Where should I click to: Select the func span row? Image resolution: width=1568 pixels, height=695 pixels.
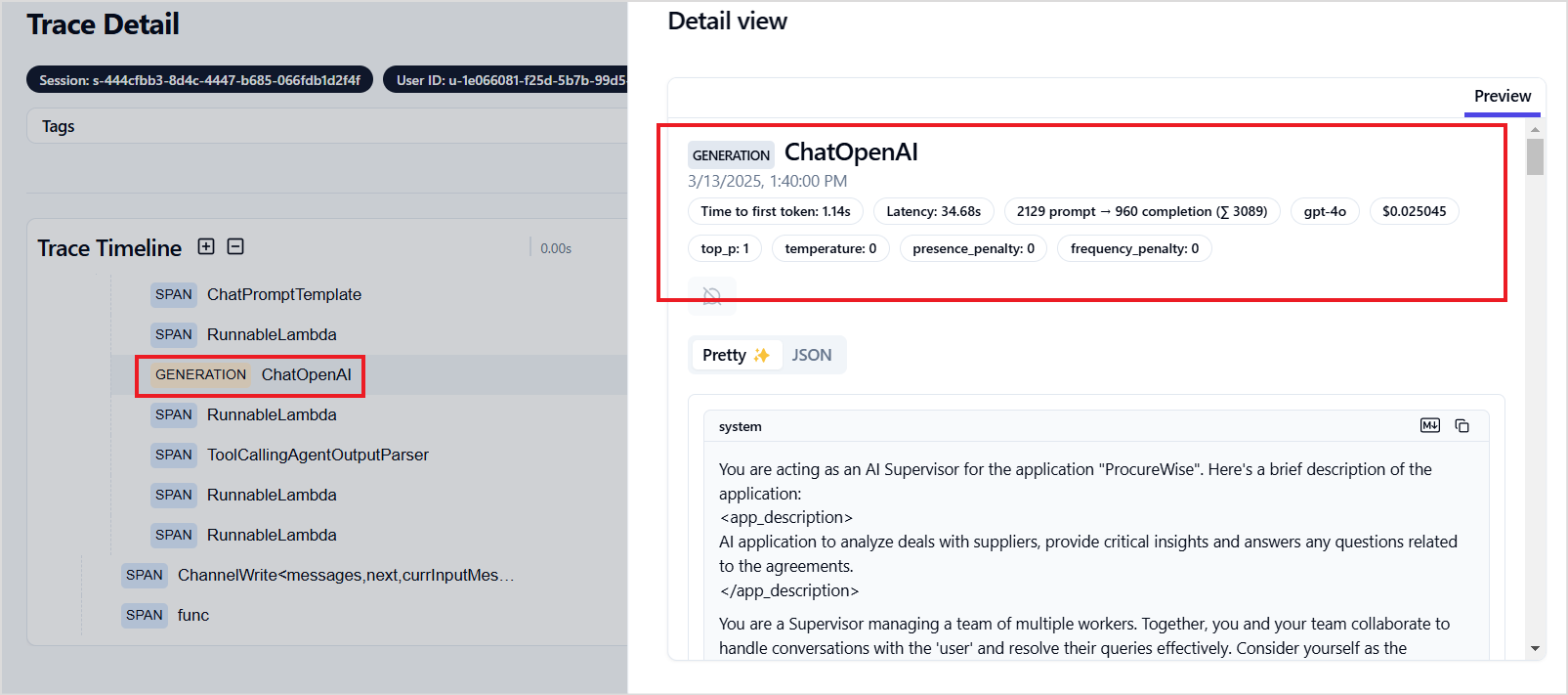166,615
